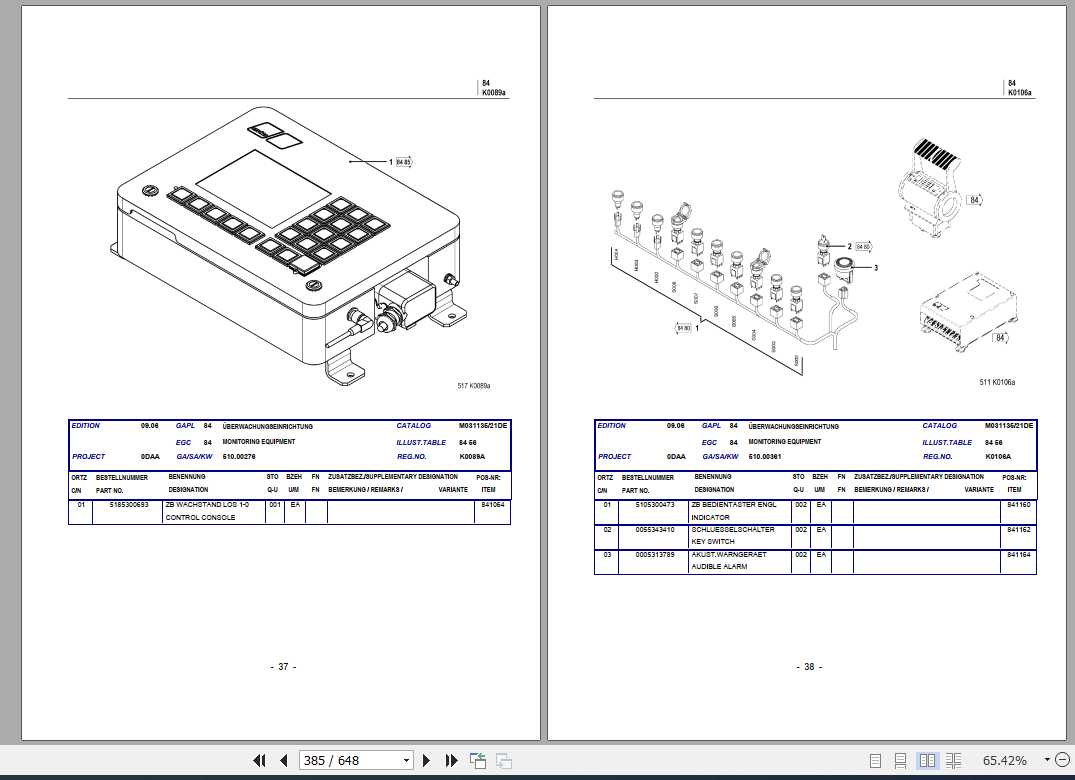This screenshot has width=1075, height=780.
Task: Toggle the two-page facing view mode
Action: pyautogui.click(x=927, y=760)
